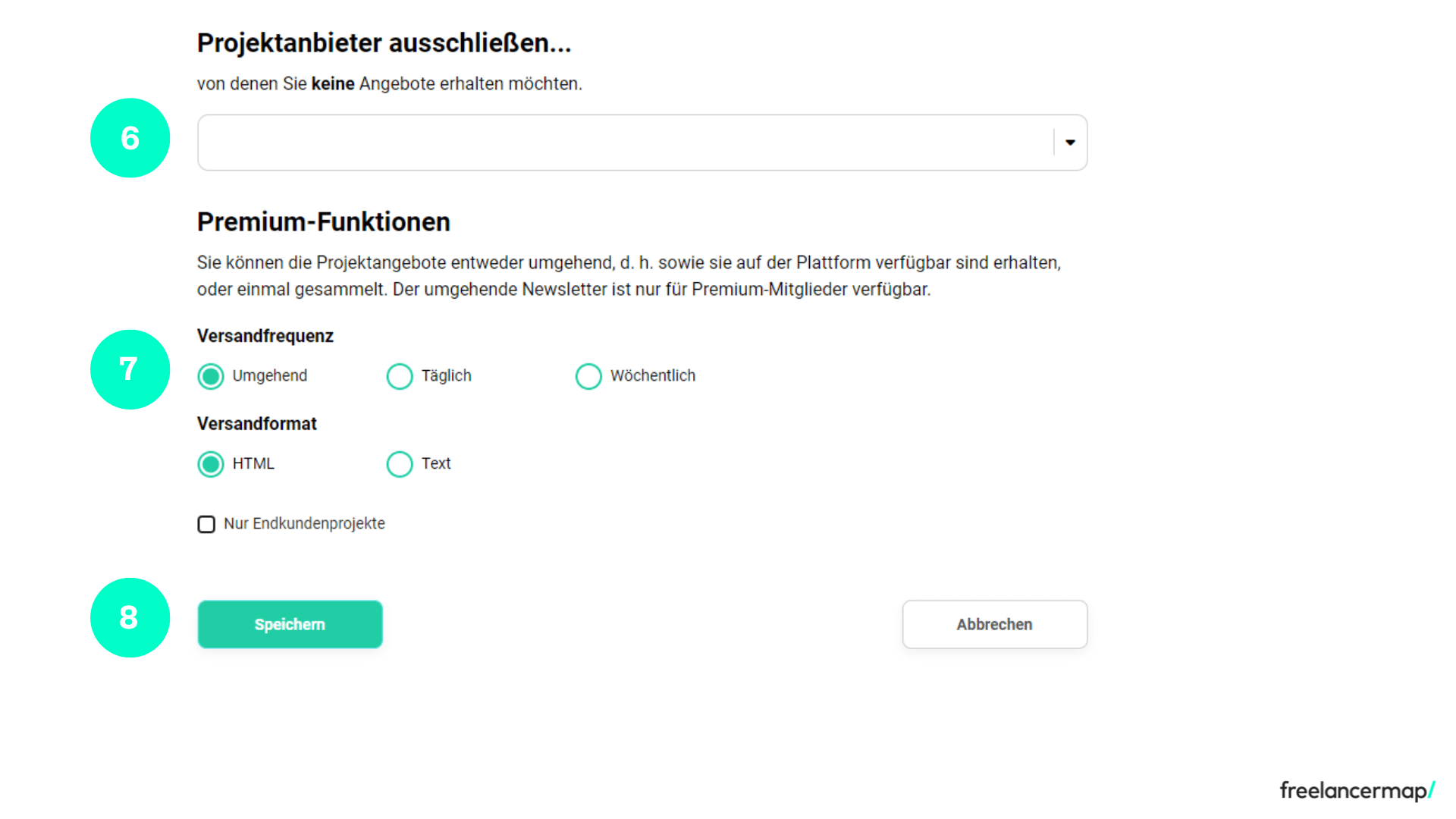Click the Abbrechen button
Screen dimensions: 1456x819
[994, 624]
